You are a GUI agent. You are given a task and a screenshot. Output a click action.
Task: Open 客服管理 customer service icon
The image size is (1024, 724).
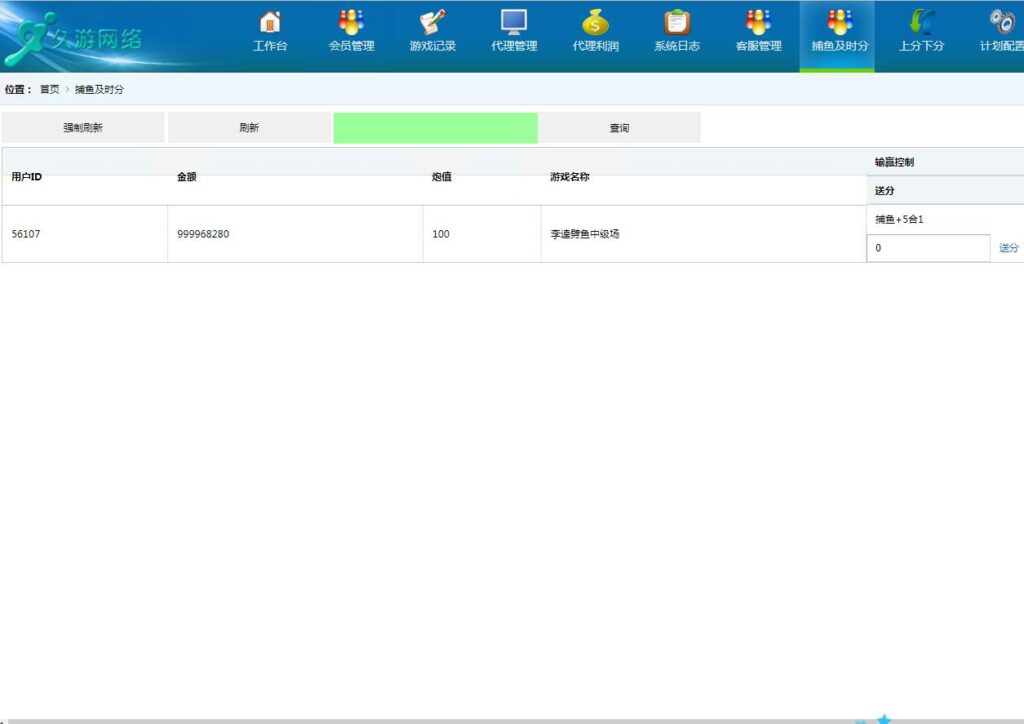tap(758, 22)
